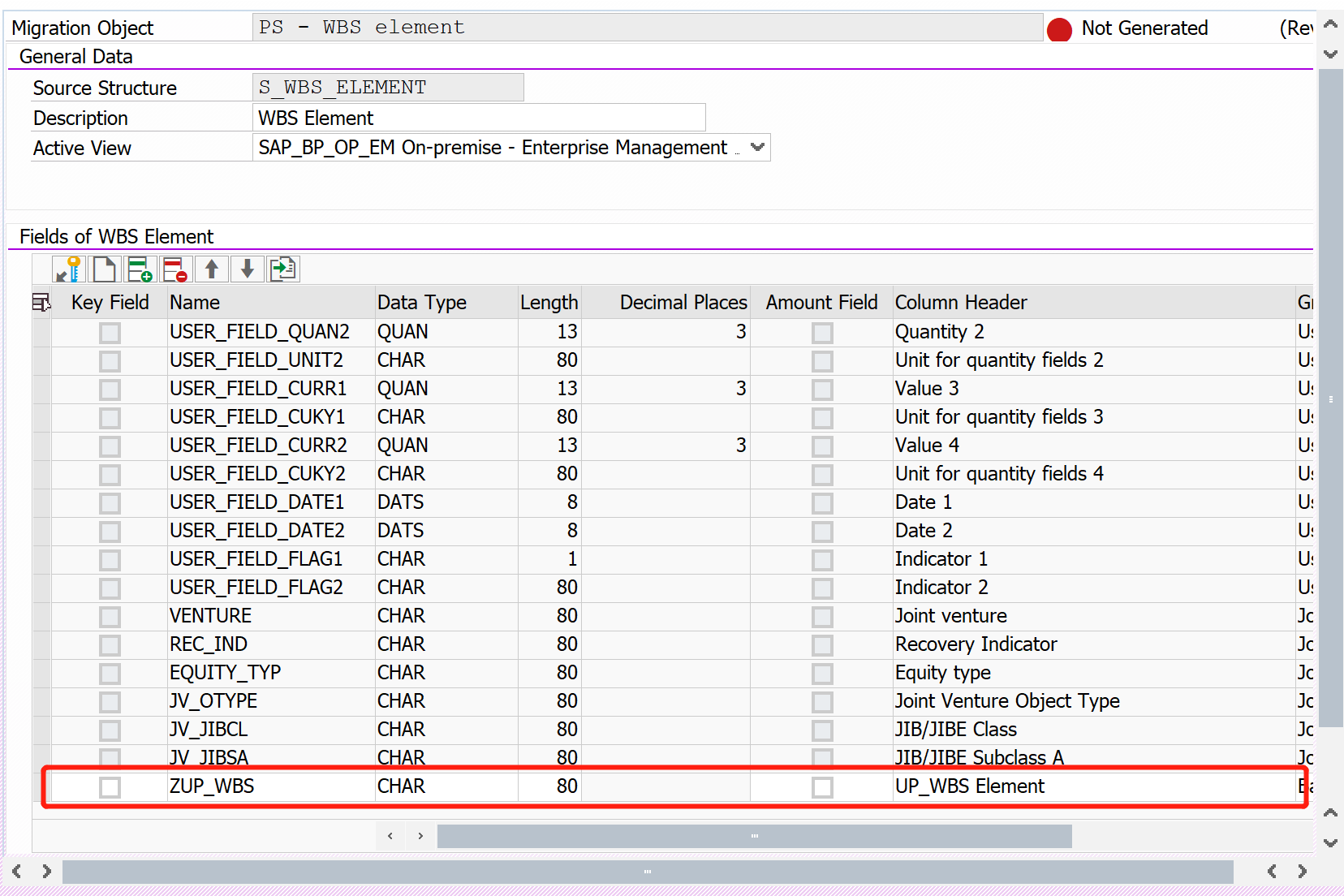Viewport: 1344px width, 896px height.
Task: Check the Key Field box for VENTURE
Action: (110, 616)
